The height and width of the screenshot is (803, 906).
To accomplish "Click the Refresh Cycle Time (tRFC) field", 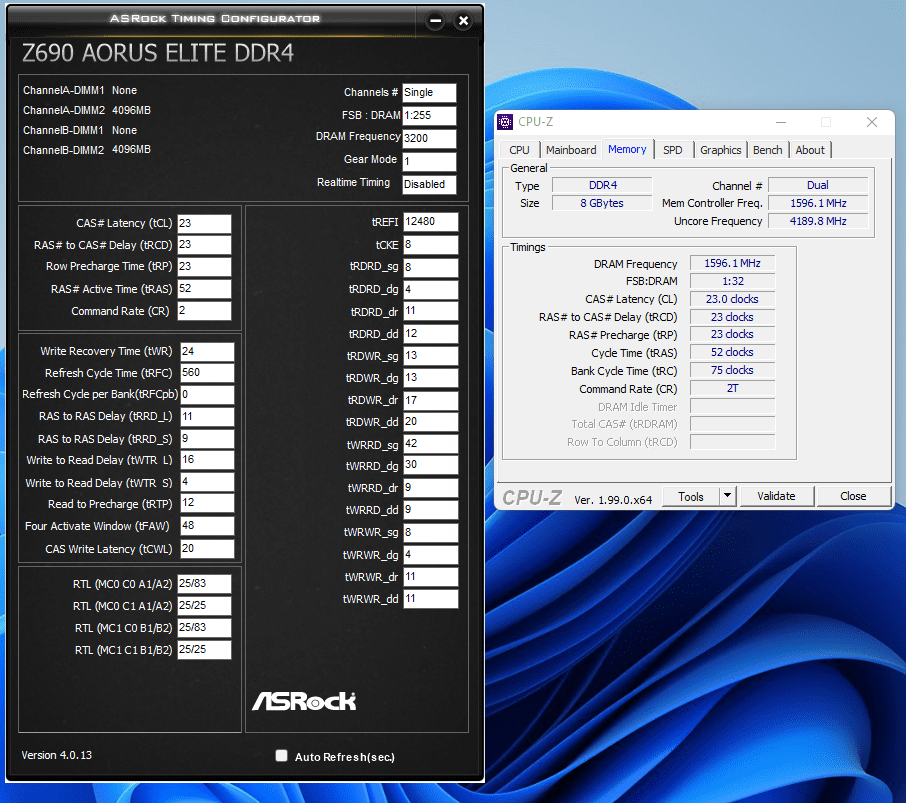I will [207, 373].
